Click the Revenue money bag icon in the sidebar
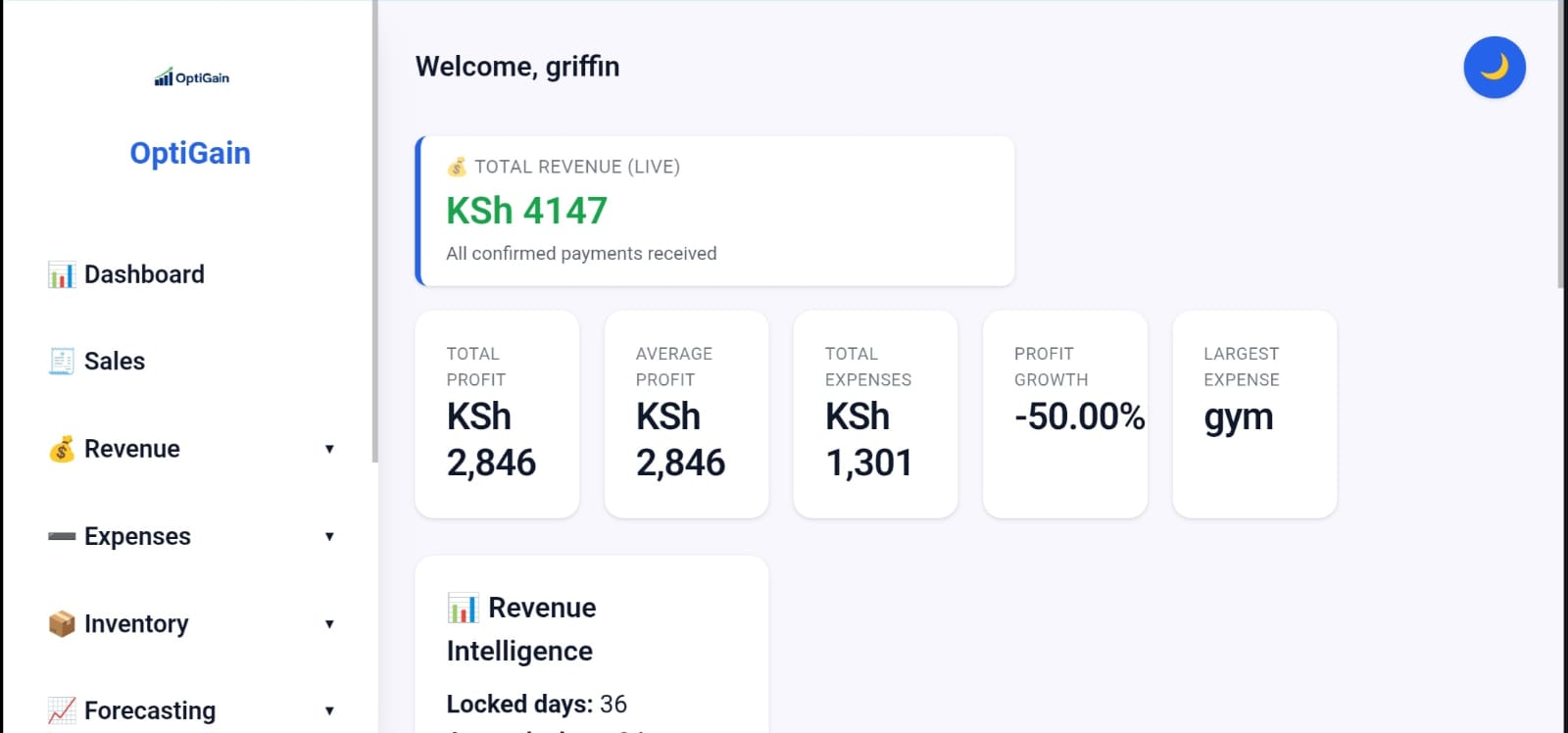The width and height of the screenshot is (1568, 733). [61, 449]
